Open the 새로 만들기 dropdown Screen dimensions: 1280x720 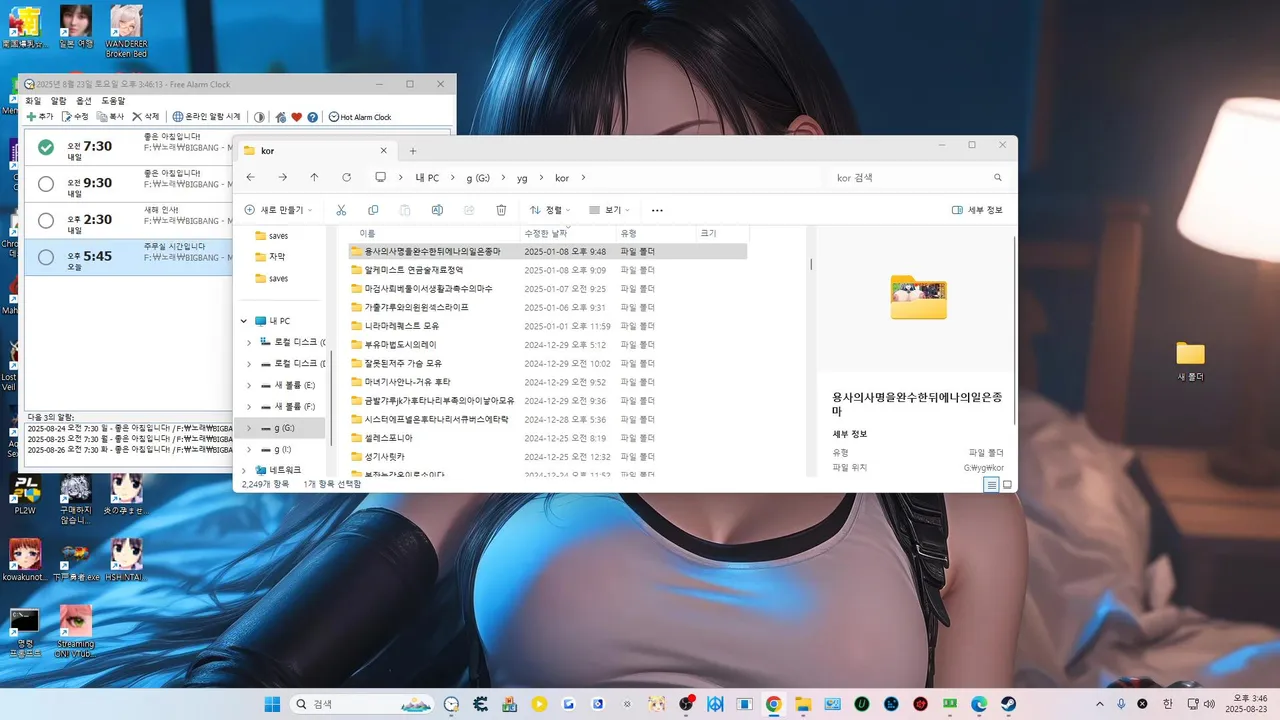tap(278, 210)
